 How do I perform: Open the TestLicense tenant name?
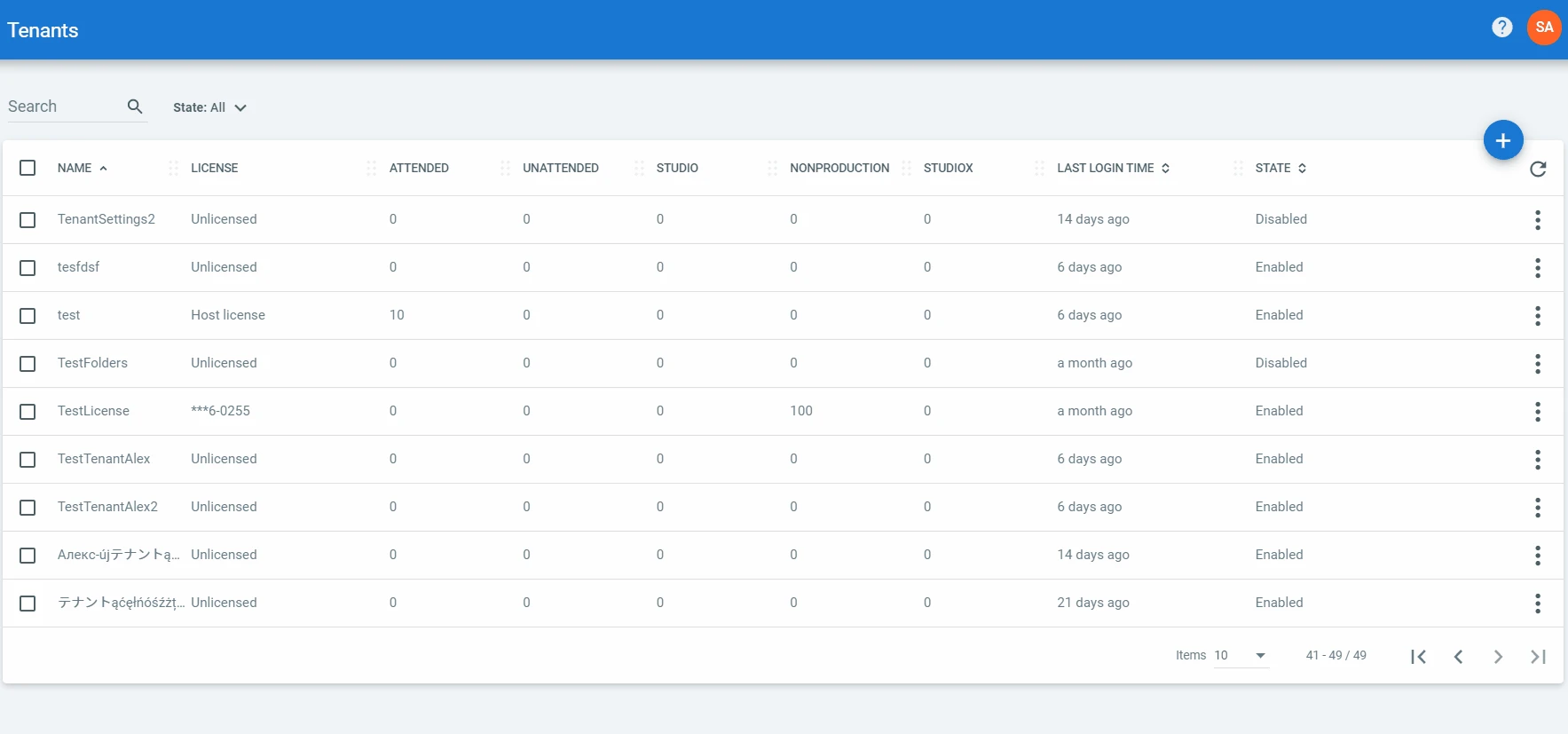coord(93,411)
